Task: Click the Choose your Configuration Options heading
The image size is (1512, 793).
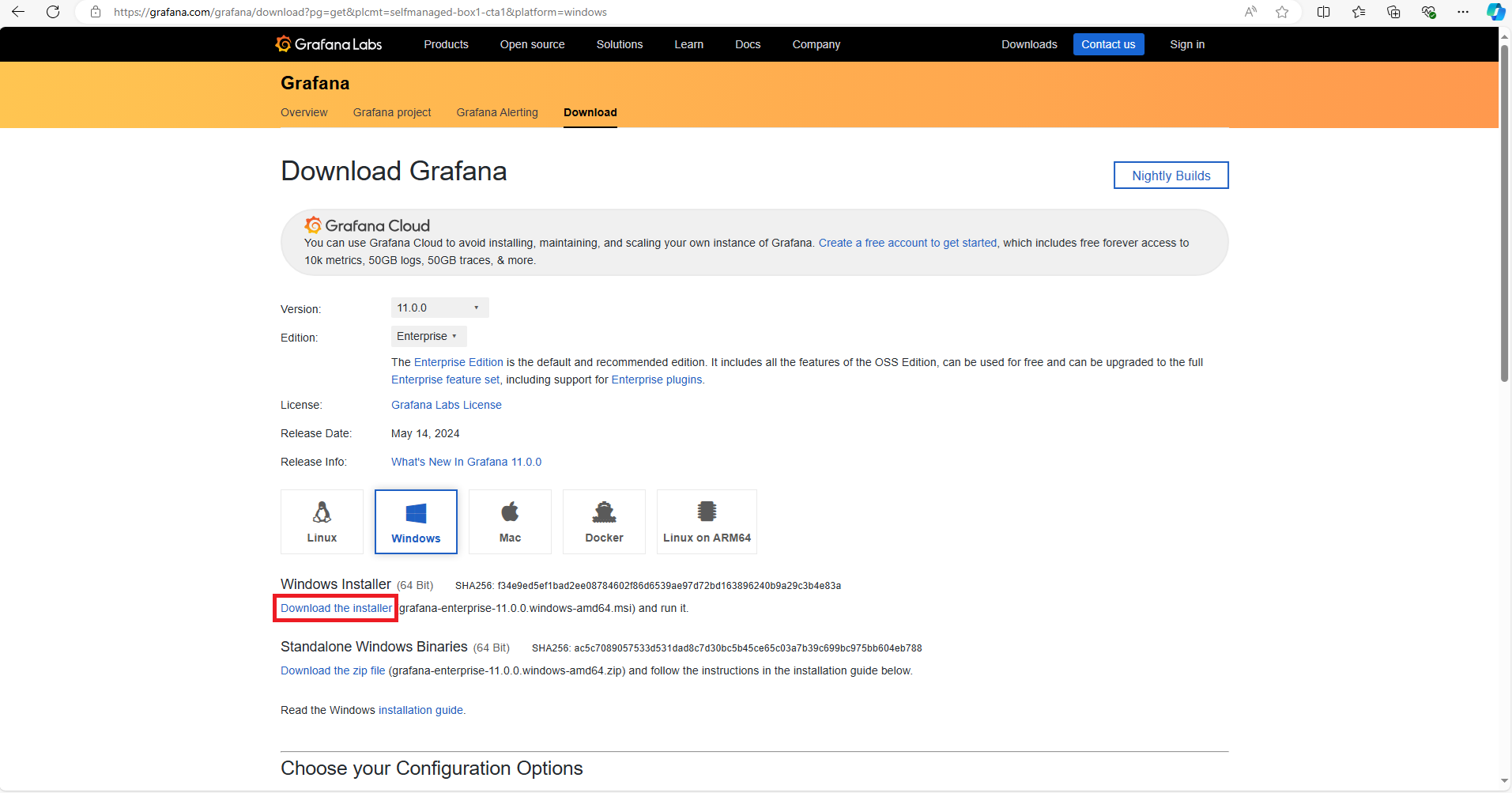Action: [432, 768]
